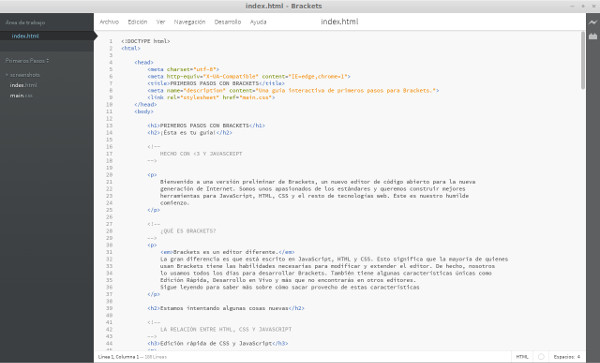Click the em text Brackets es un editor diferente

coord(227,252)
